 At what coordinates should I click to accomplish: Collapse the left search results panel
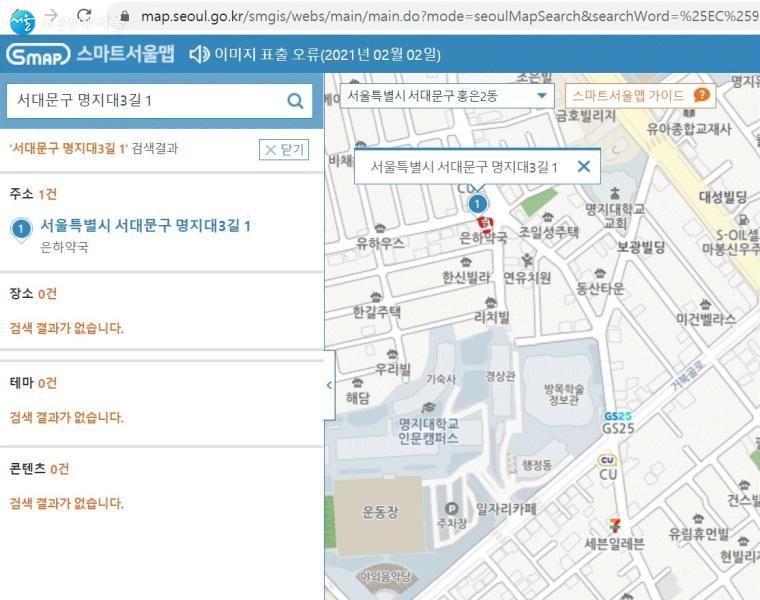329,385
